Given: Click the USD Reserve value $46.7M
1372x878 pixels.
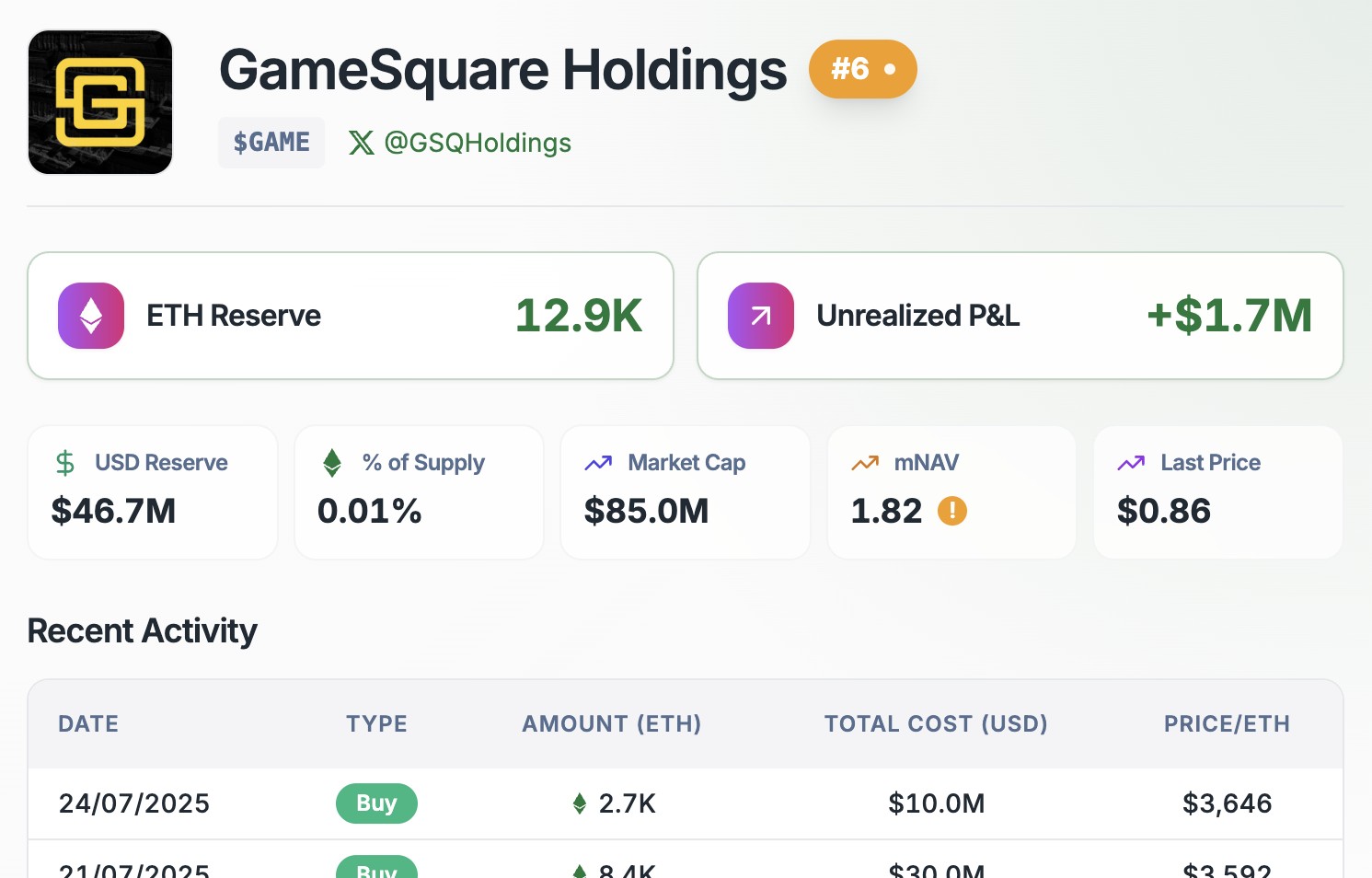Looking at the screenshot, I should click(113, 511).
